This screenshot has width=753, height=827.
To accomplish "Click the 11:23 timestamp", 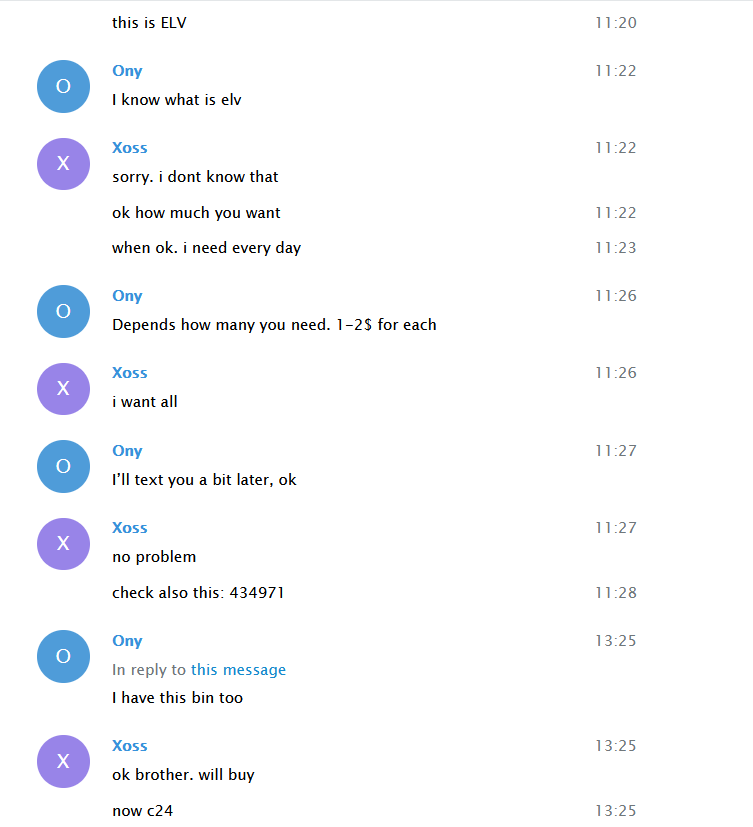I will point(615,248).
